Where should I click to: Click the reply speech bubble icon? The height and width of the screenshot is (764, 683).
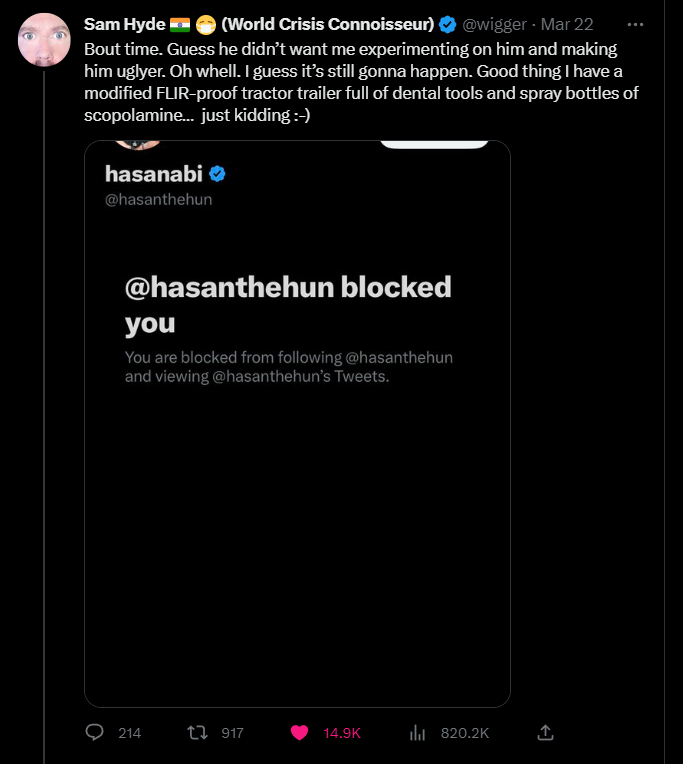[x=95, y=732]
